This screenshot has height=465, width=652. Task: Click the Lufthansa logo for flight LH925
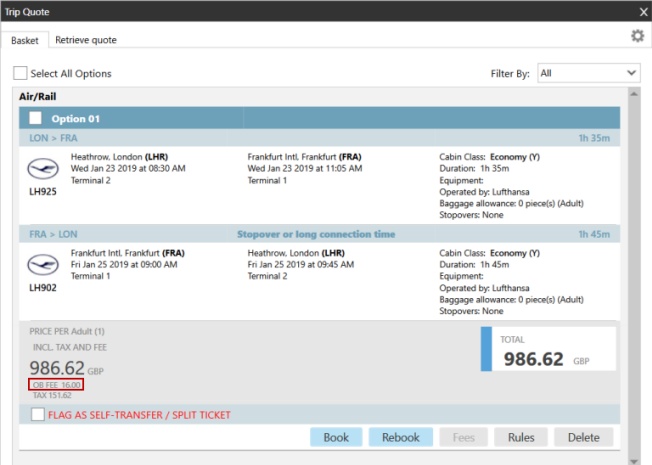[41, 167]
